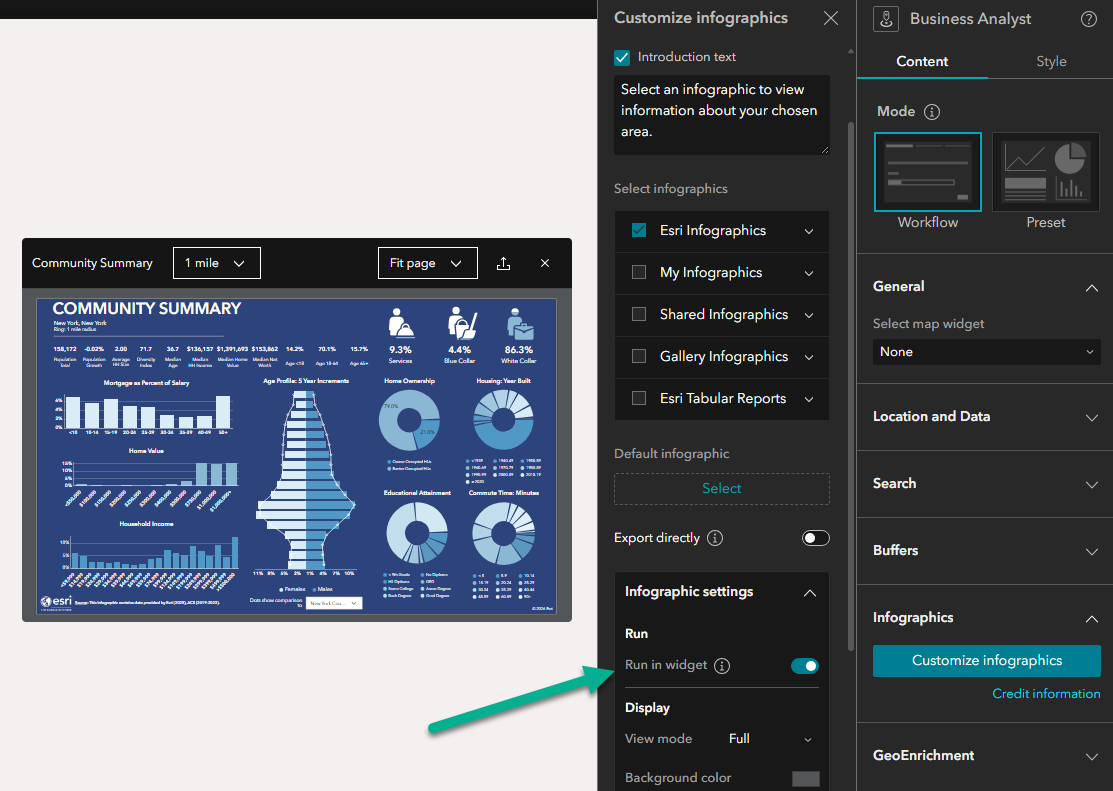The height and width of the screenshot is (791, 1113).
Task: Click the Age Profile pyramid chart
Action: [306, 479]
